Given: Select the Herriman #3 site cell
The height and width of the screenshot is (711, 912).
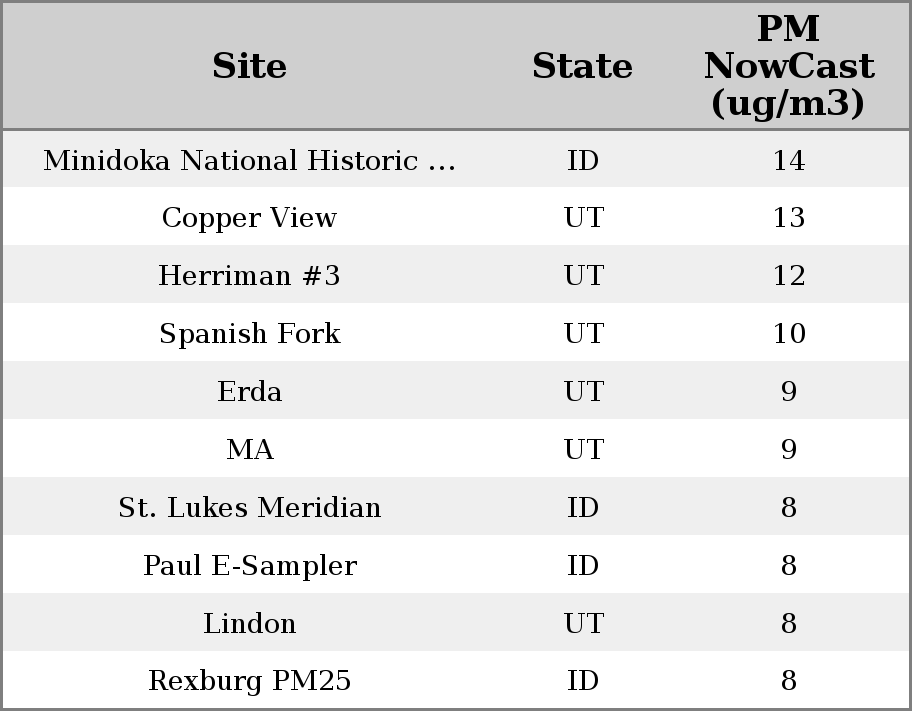Looking at the screenshot, I should pyautogui.click(x=249, y=276).
